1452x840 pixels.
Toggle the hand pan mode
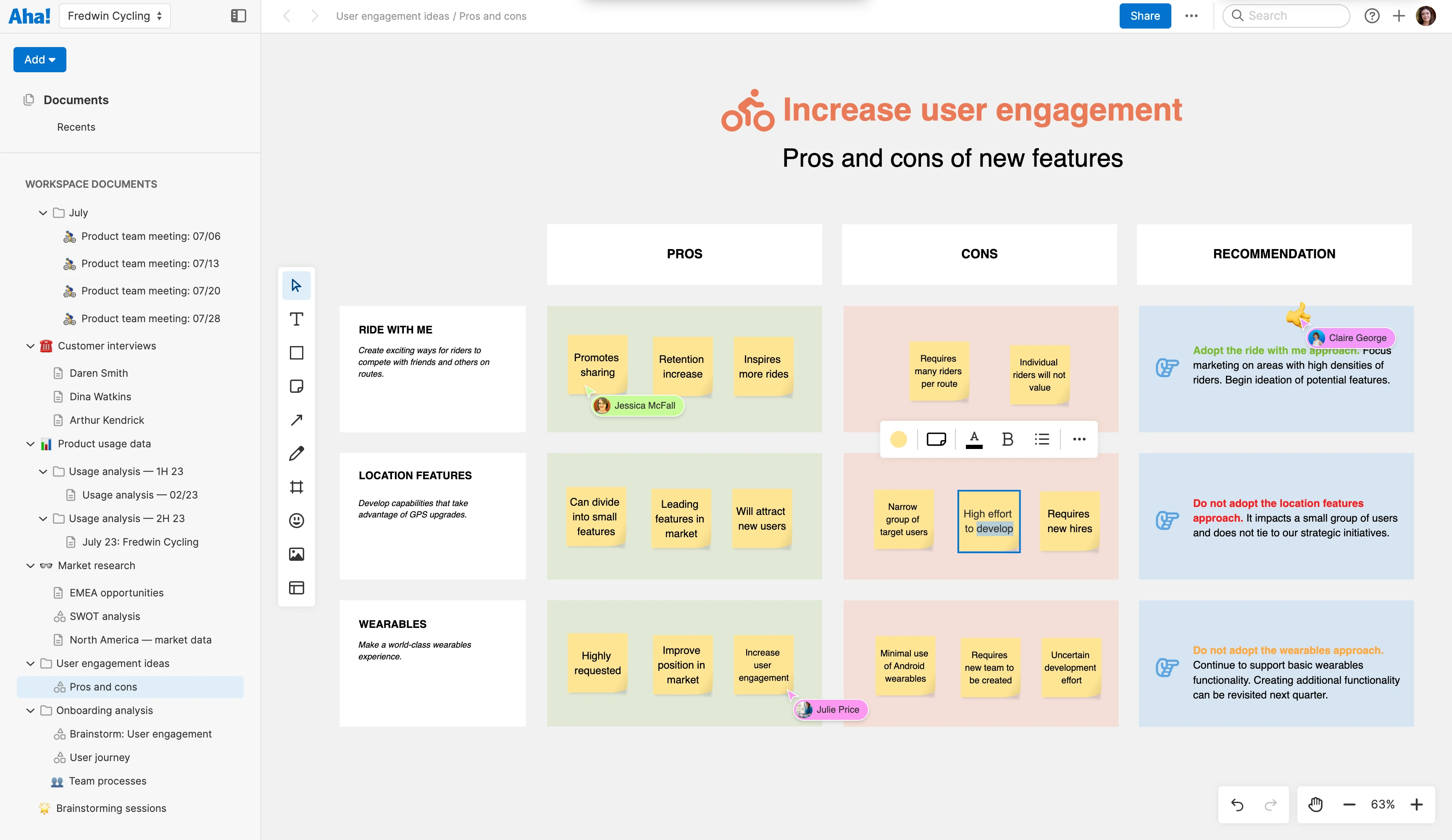(1315, 804)
